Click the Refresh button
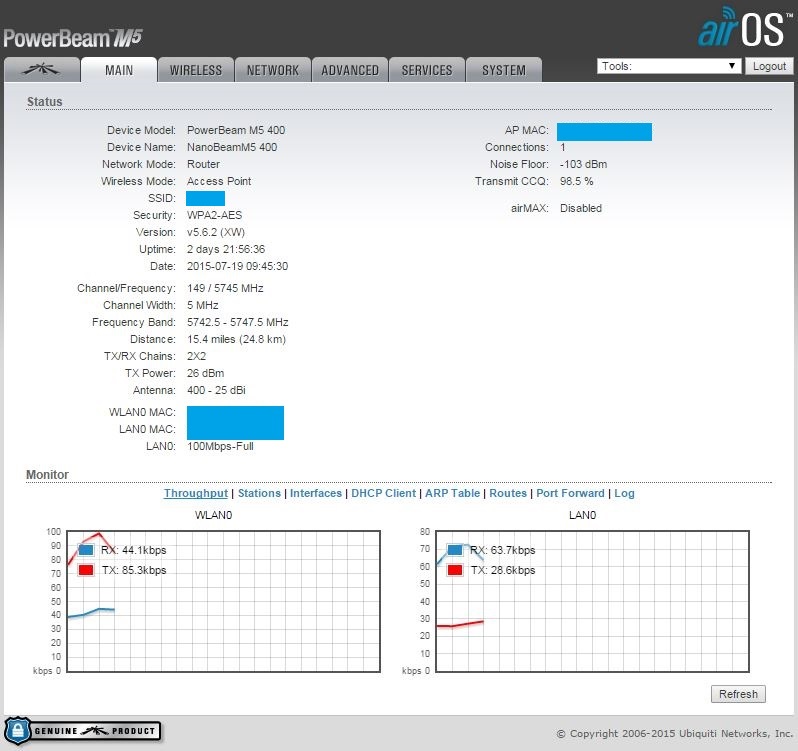Screen dimensions: 798x751 tap(738, 694)
